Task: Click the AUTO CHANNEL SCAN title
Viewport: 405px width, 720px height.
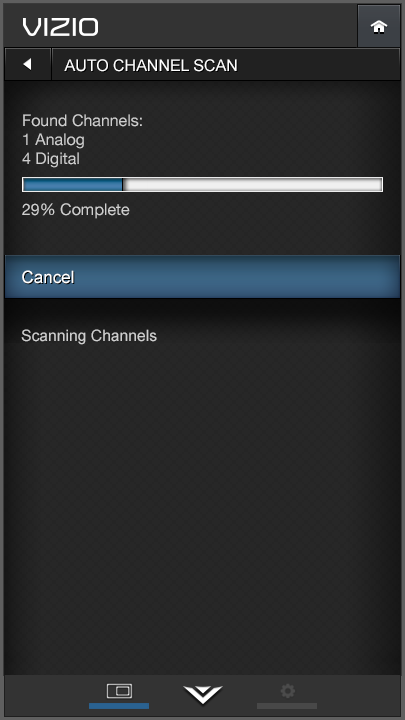Action: 151,65
